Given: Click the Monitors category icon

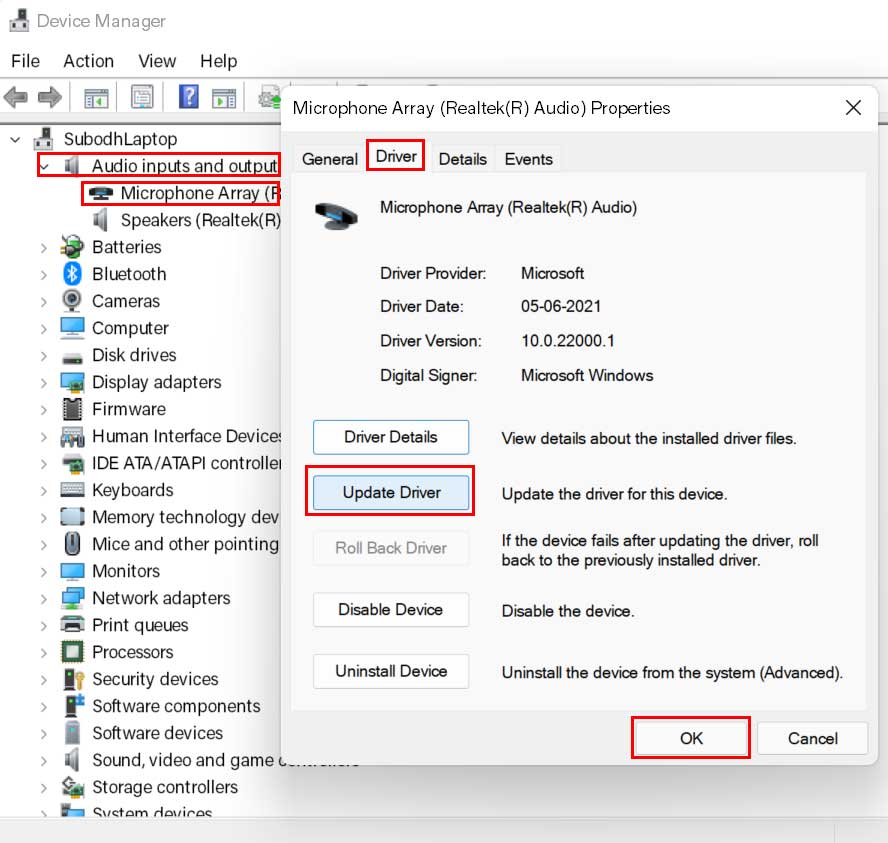Looking at the screenshot, I should [x=72, y=571].
